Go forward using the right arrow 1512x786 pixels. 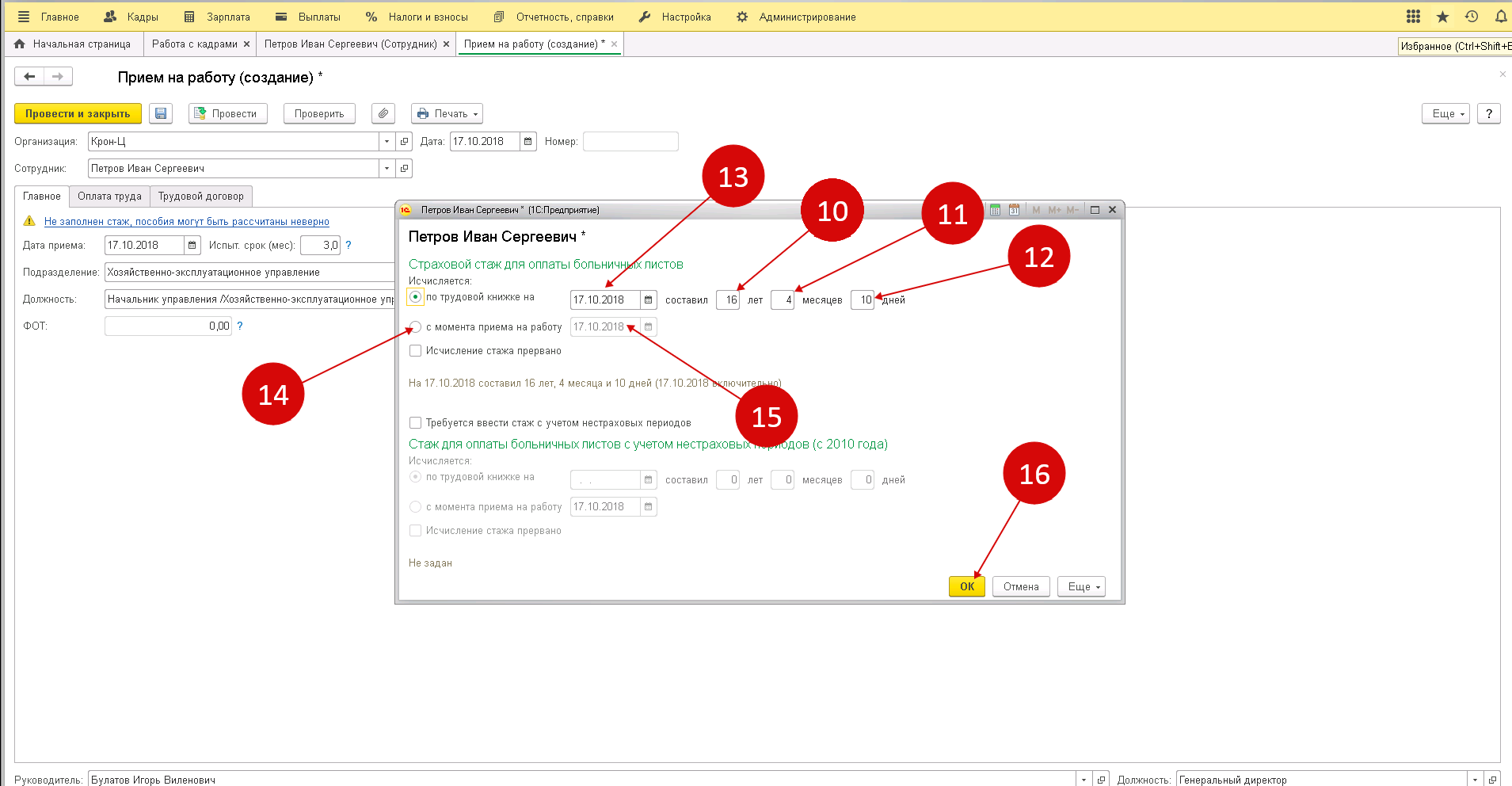58,76
